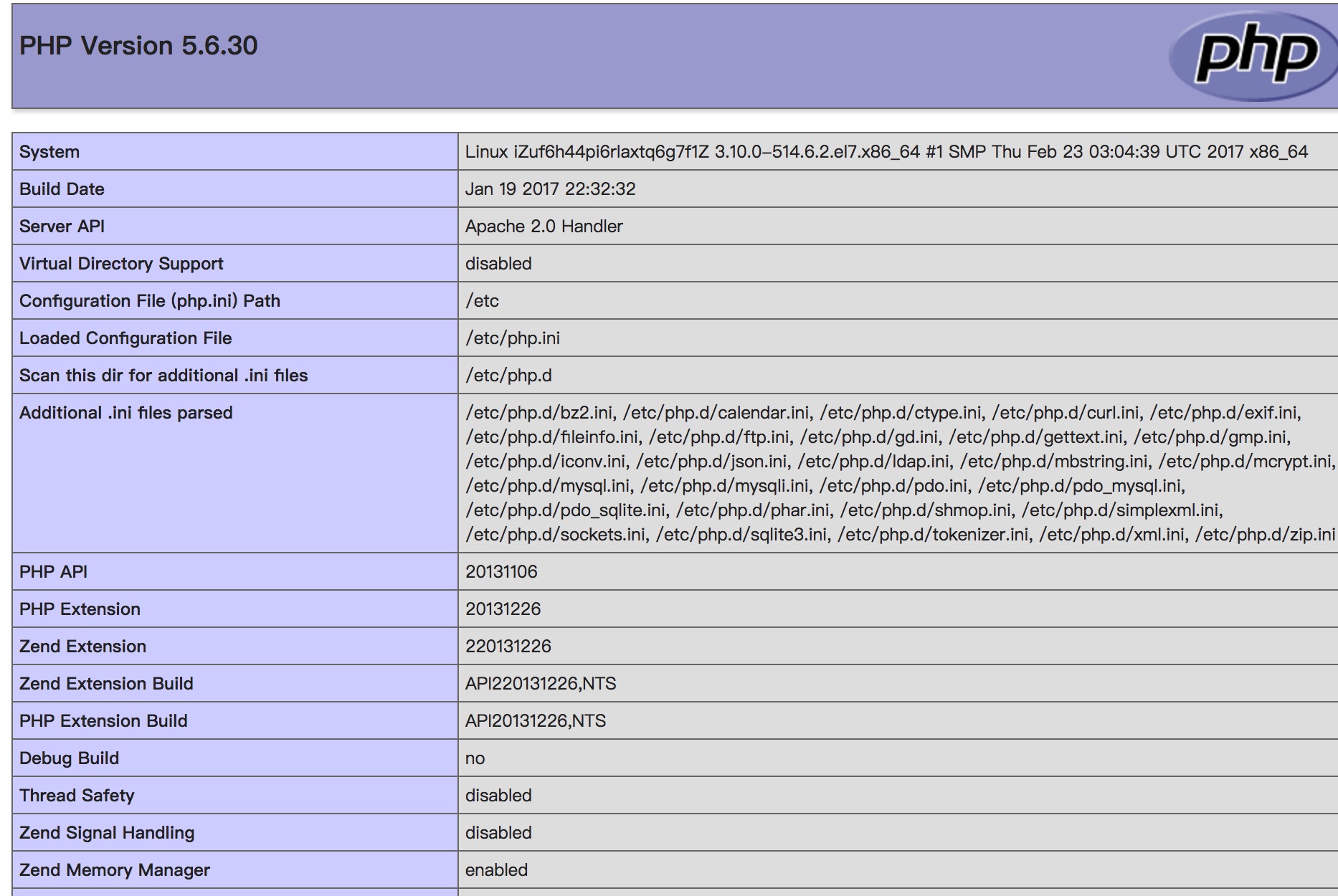Click the 'API220131226,NTS' value

coord(541,684)
